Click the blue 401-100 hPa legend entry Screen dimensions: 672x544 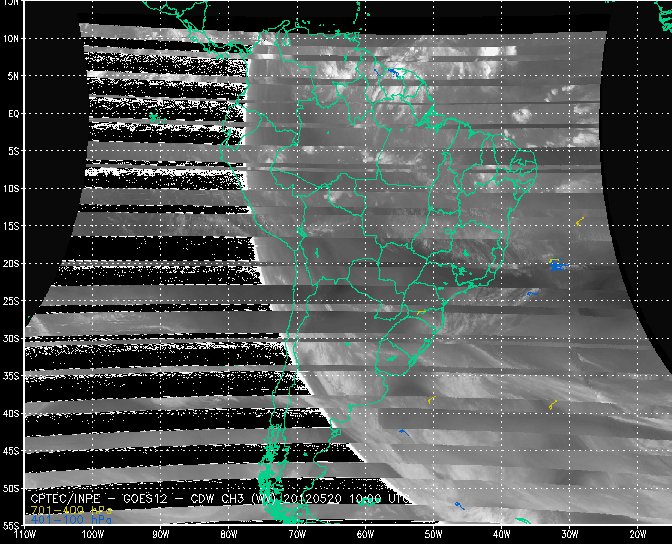pyautogui.click(x=71, y=520)
